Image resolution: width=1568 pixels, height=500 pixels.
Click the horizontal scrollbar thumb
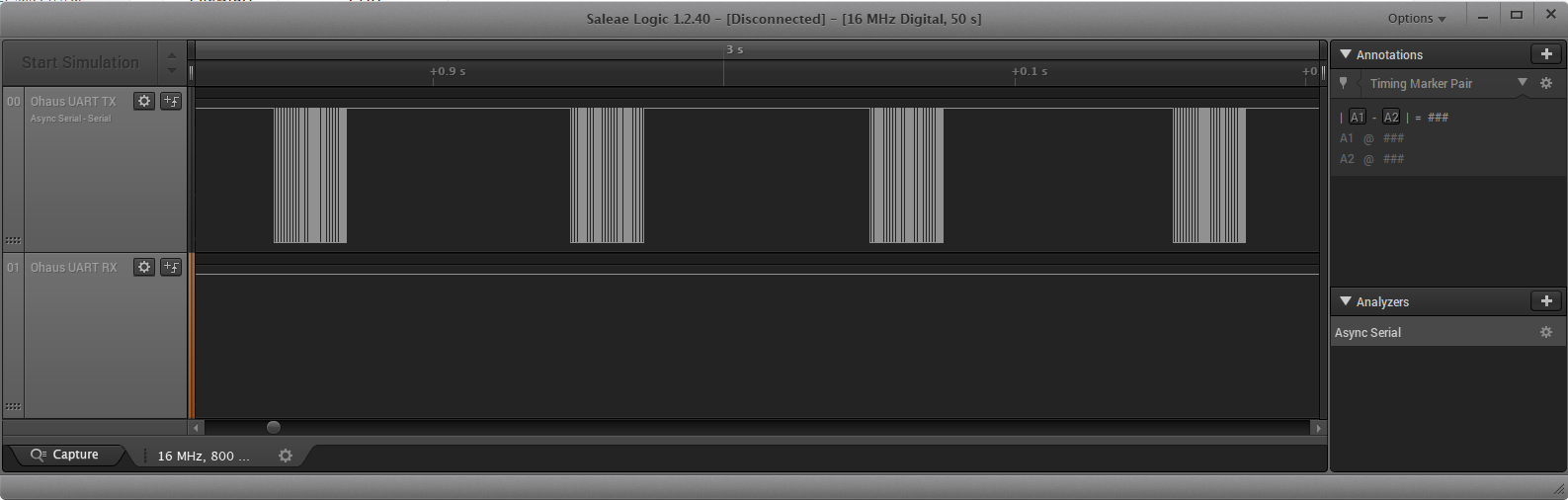point(274,427)
